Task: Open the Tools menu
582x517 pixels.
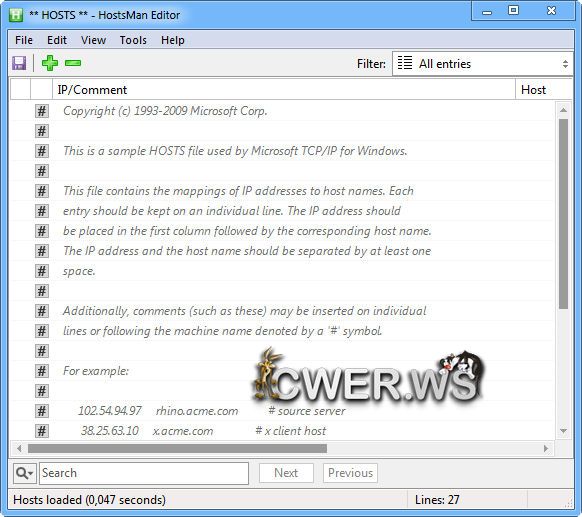Action: [x=133, y=40]
